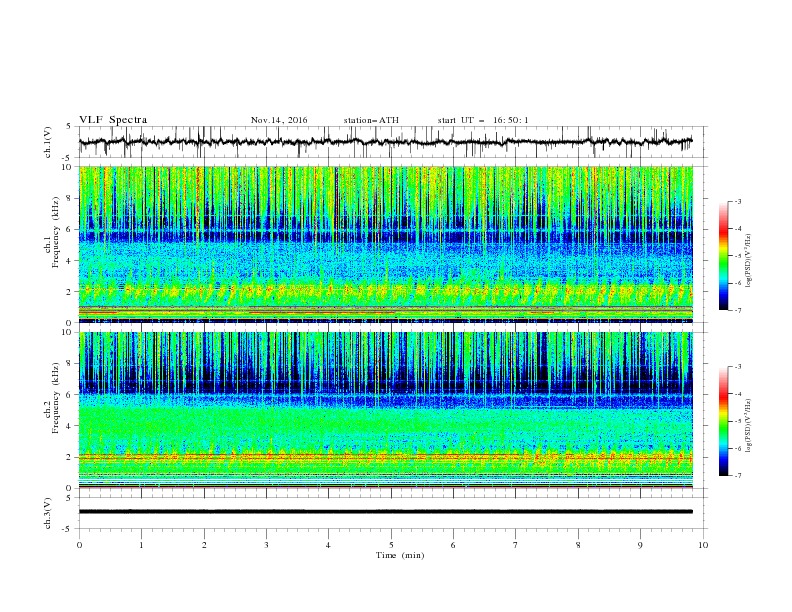Viewport: 792px width, 612px height.
Task: Click the time axis tick label "4"
Action: tap(329, 545)
